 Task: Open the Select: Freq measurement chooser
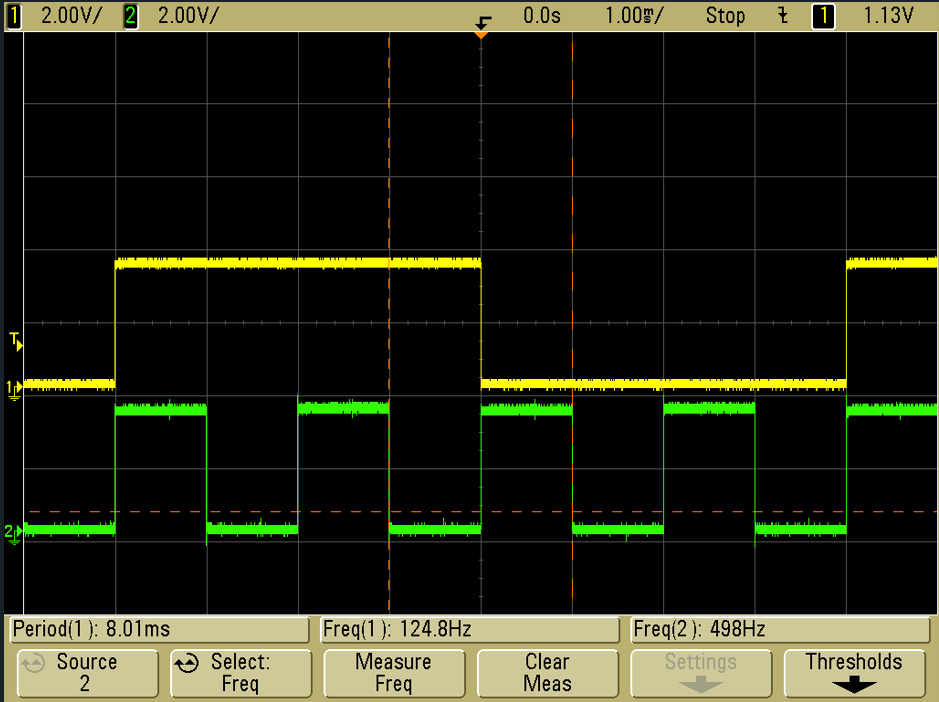(x=239, y=673)
